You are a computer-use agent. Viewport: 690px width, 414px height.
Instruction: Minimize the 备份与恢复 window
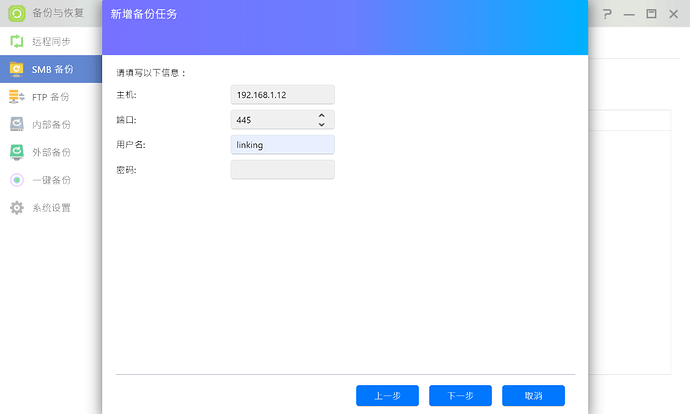pos(627,15)
